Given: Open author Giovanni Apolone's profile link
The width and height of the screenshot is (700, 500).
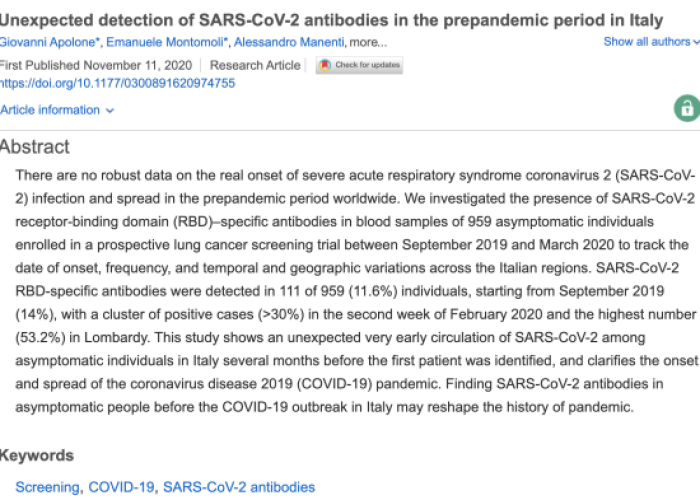Looking at the screenshot, I should point(50,42).
